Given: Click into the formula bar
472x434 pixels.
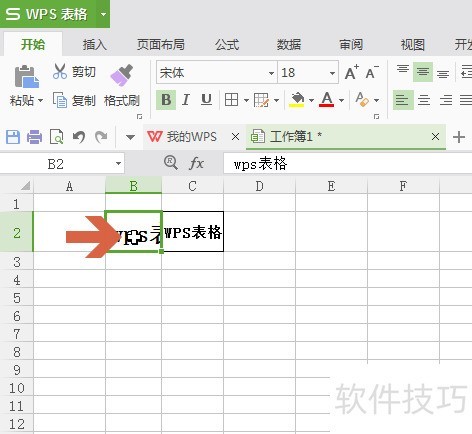Looking at the screenshot, I should pyautogui.click(x=348, y=164).
